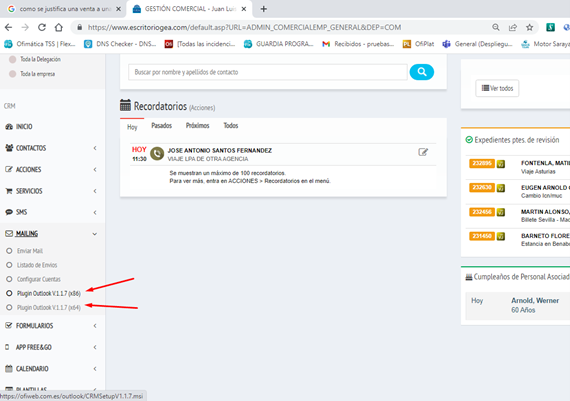The height and width of the screenshot is (401, 570).
Task: Go to browser home page icon
Action: [x=59, y=27]
